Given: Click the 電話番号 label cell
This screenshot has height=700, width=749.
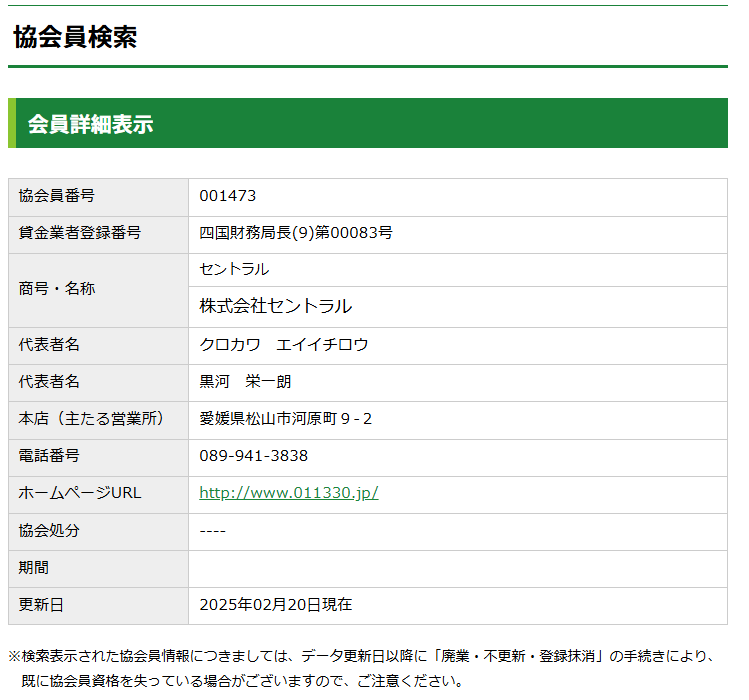Looking at the screenshot, I should (x=49, y=456).
